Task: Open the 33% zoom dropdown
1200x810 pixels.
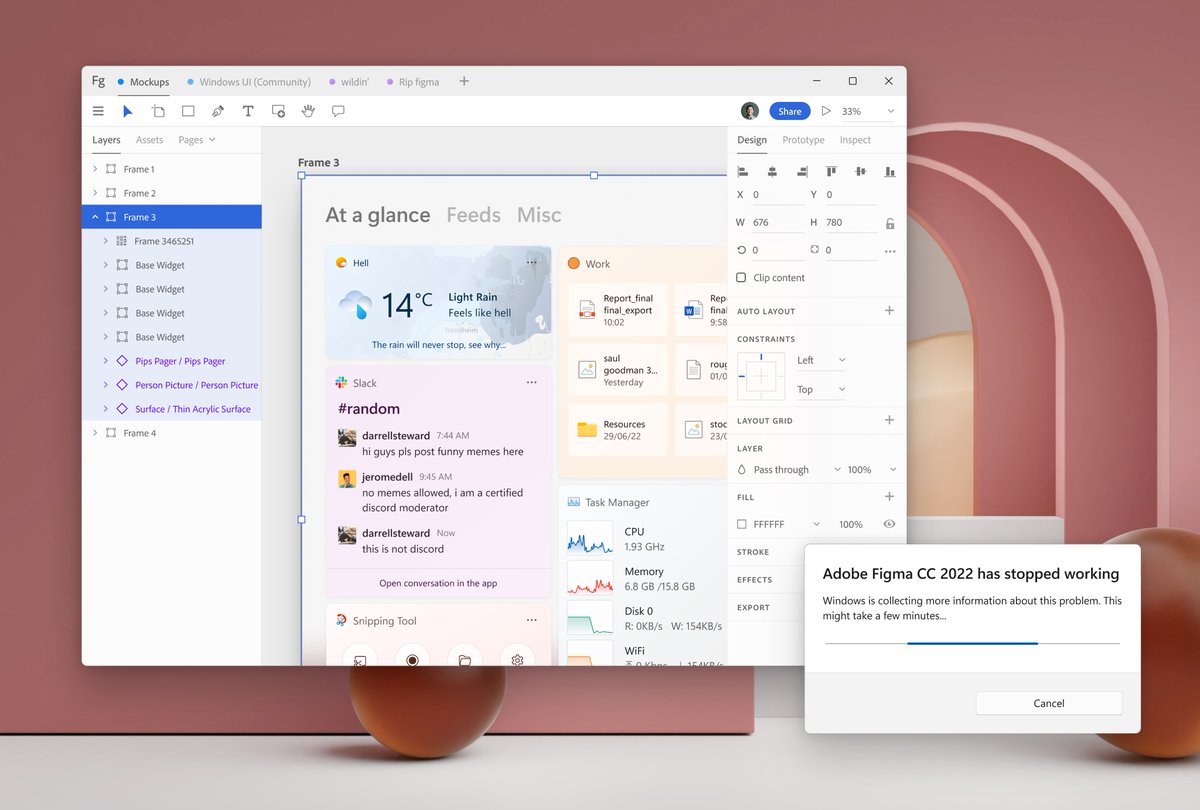Action: [x=868, y=111]
